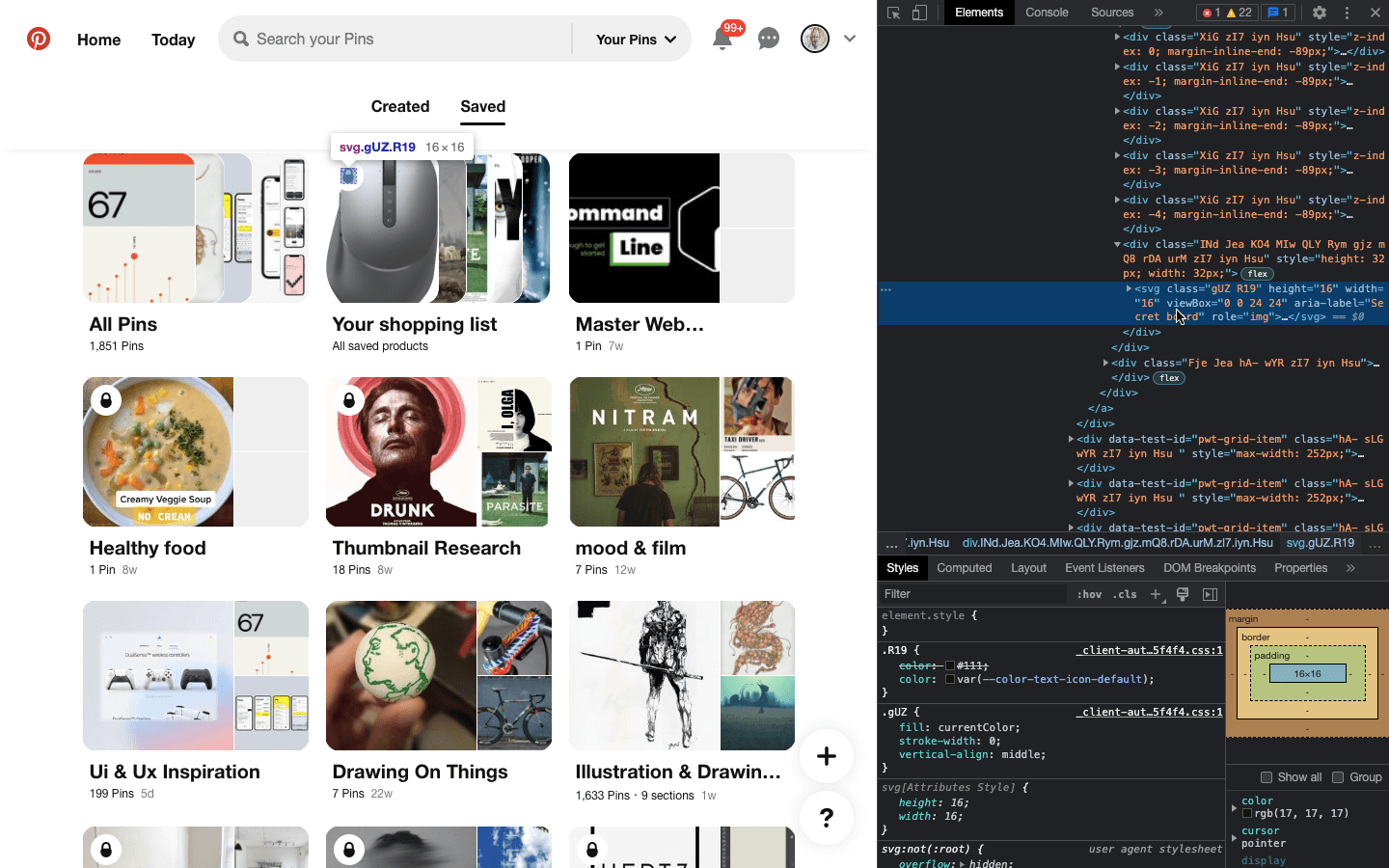Image resolution: width=1389 pixels, height=868 pixels.
Task: Expand the Fje Jea hA- div node
Action: 1105,364
